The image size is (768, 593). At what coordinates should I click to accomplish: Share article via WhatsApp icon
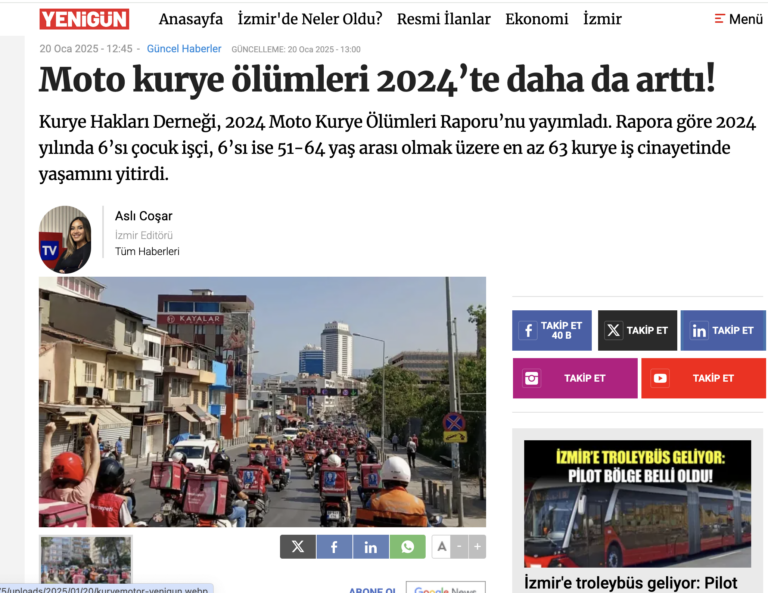[408, 546]
